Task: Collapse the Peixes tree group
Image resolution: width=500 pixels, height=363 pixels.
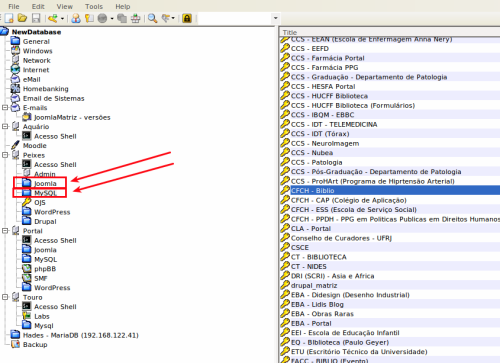Action: [x=5, y=155]
